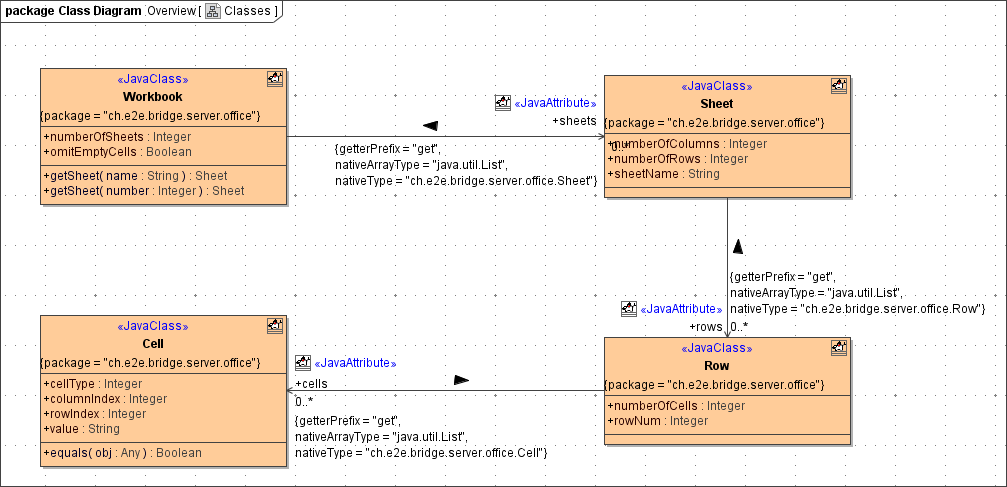Click the stereotype icon on Row class
The image size is (1007, 487).
839,348
